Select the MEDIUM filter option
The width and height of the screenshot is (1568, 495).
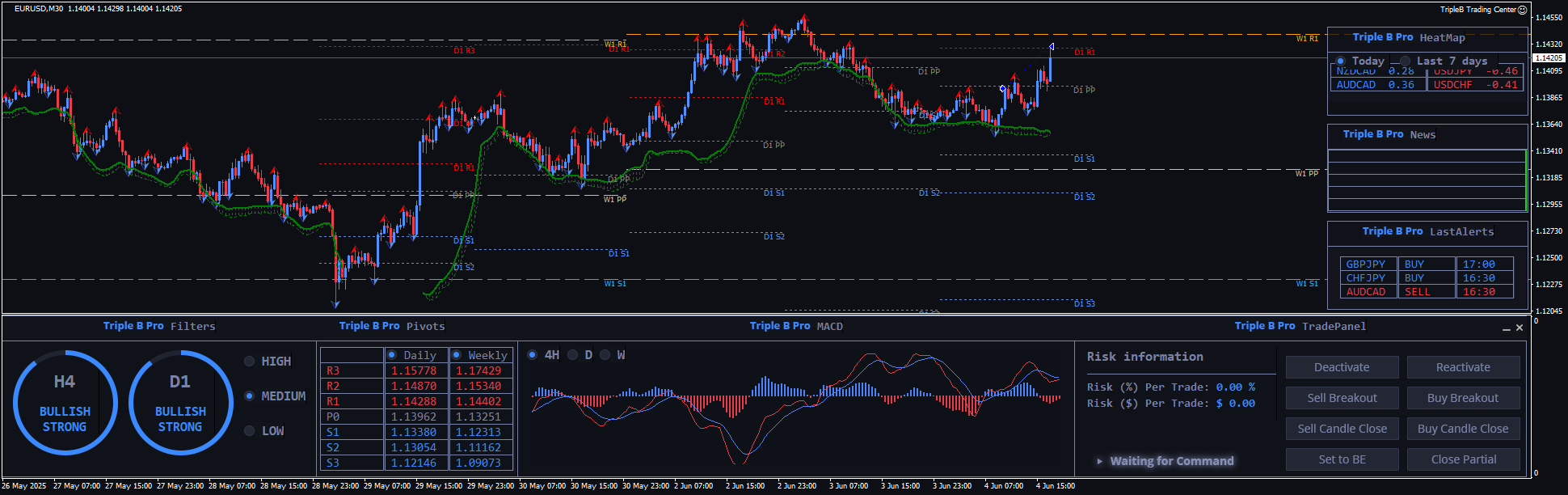click(250, 396)
